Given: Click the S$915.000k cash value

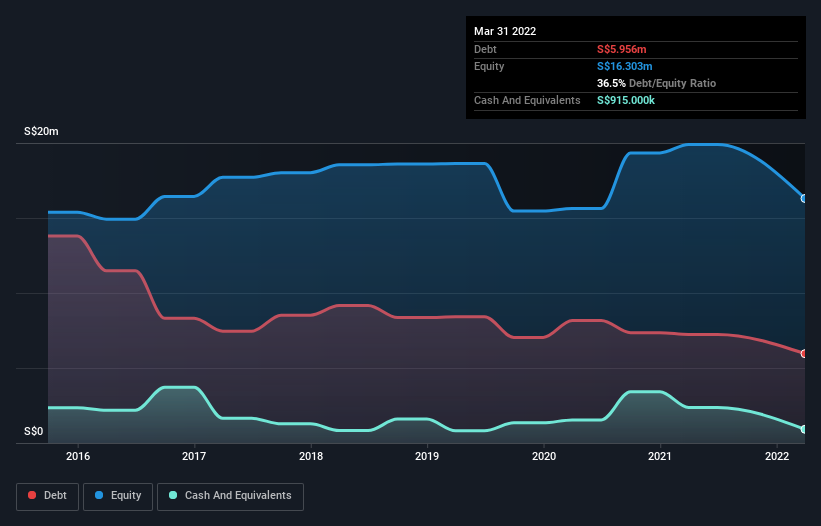Looking at the screenshot, I should [x=626, y=100].
